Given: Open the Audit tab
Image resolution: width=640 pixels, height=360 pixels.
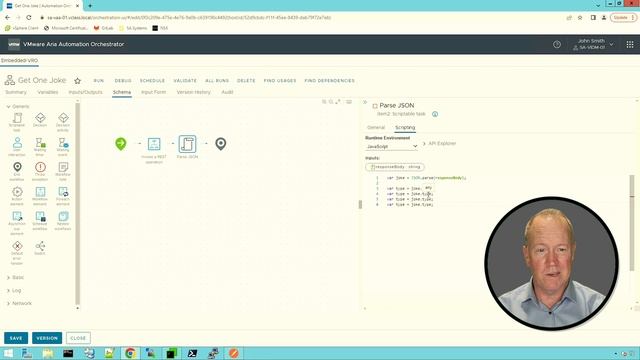Looking at the screenshot, I should (227, 92).
